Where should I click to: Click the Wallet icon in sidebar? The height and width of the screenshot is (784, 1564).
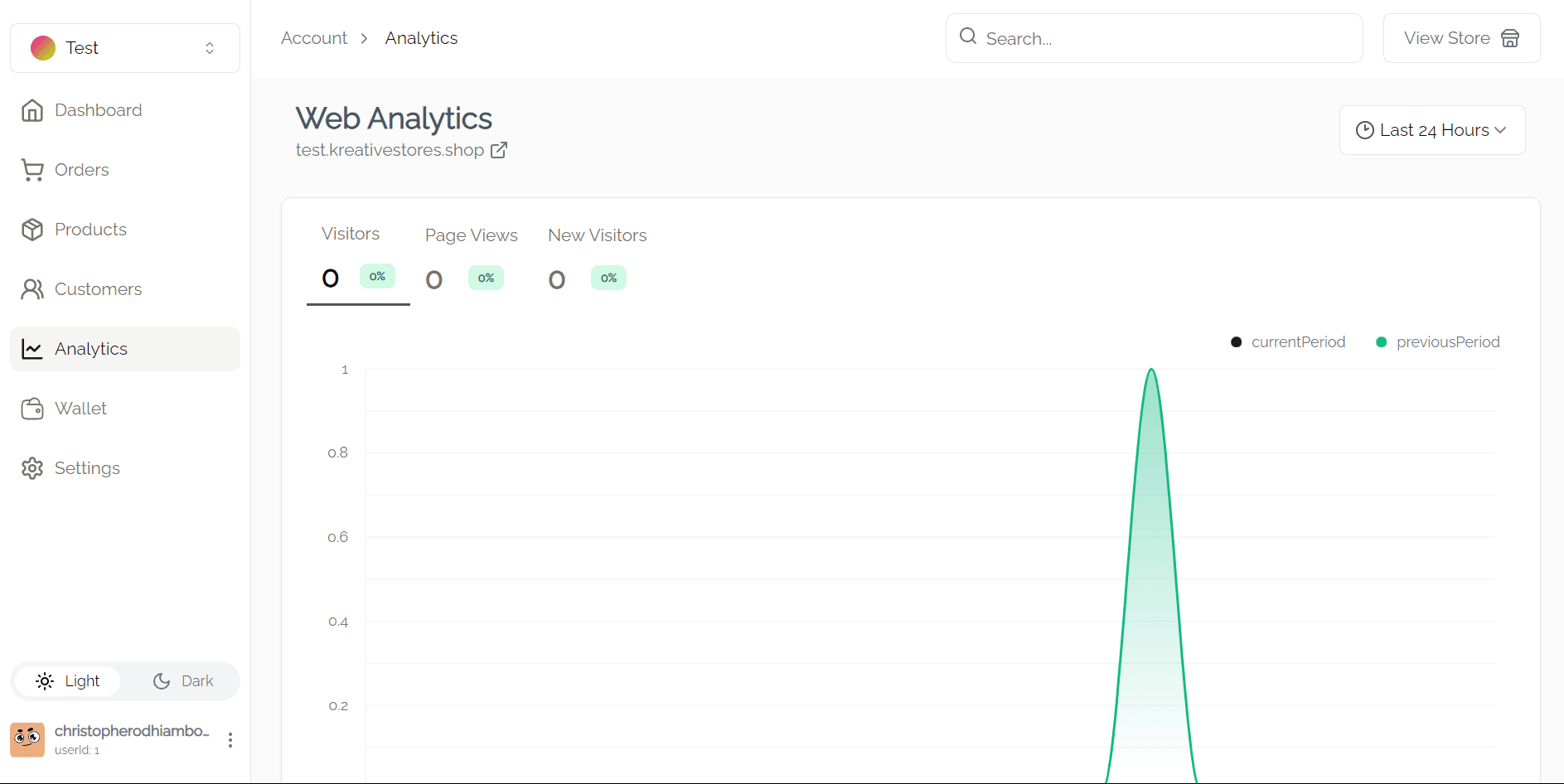pos(32,409)
